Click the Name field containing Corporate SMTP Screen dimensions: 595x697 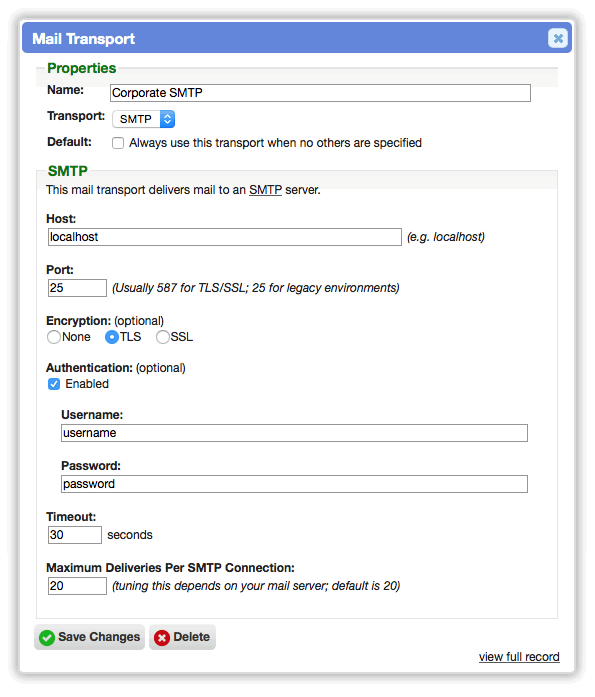tap(320, 93)
